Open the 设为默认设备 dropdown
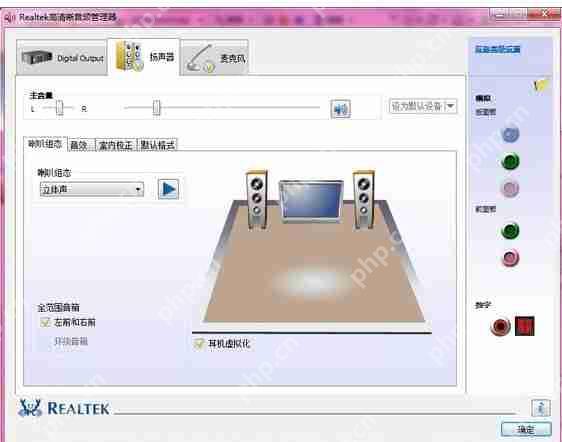 click(423, 106)
